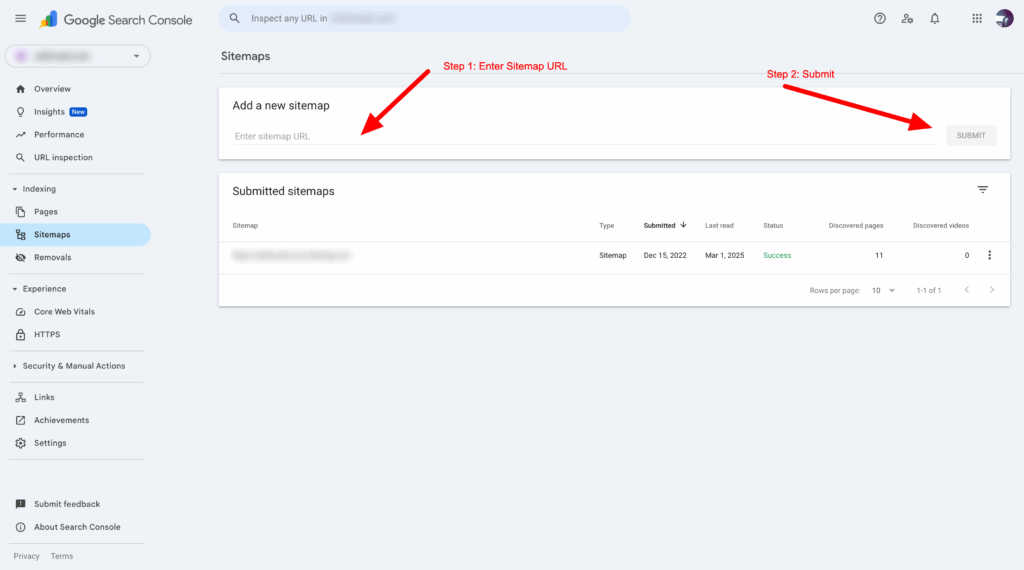1024x570 pixels.
Task: Sort by Submitted column arrow
Action: coord(683,225)
